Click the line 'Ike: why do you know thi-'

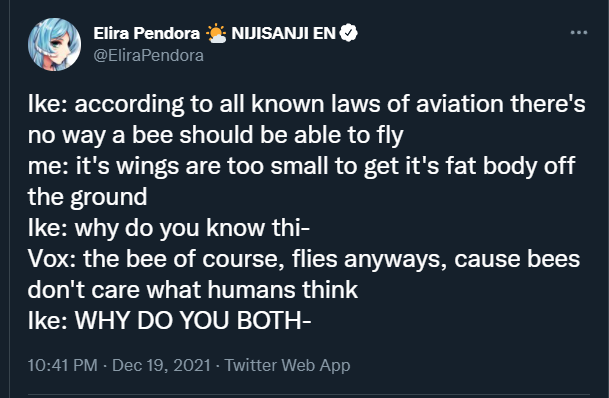point(169,228)
